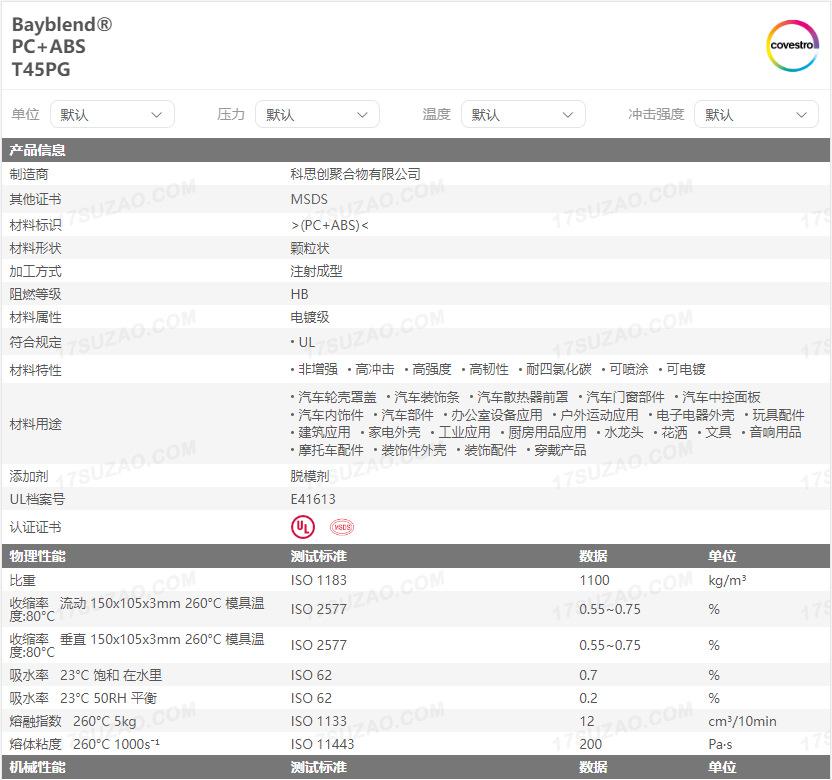Expand the 压力 (pressure) dropdown
The image size is (832, 780).
(317, 115)
